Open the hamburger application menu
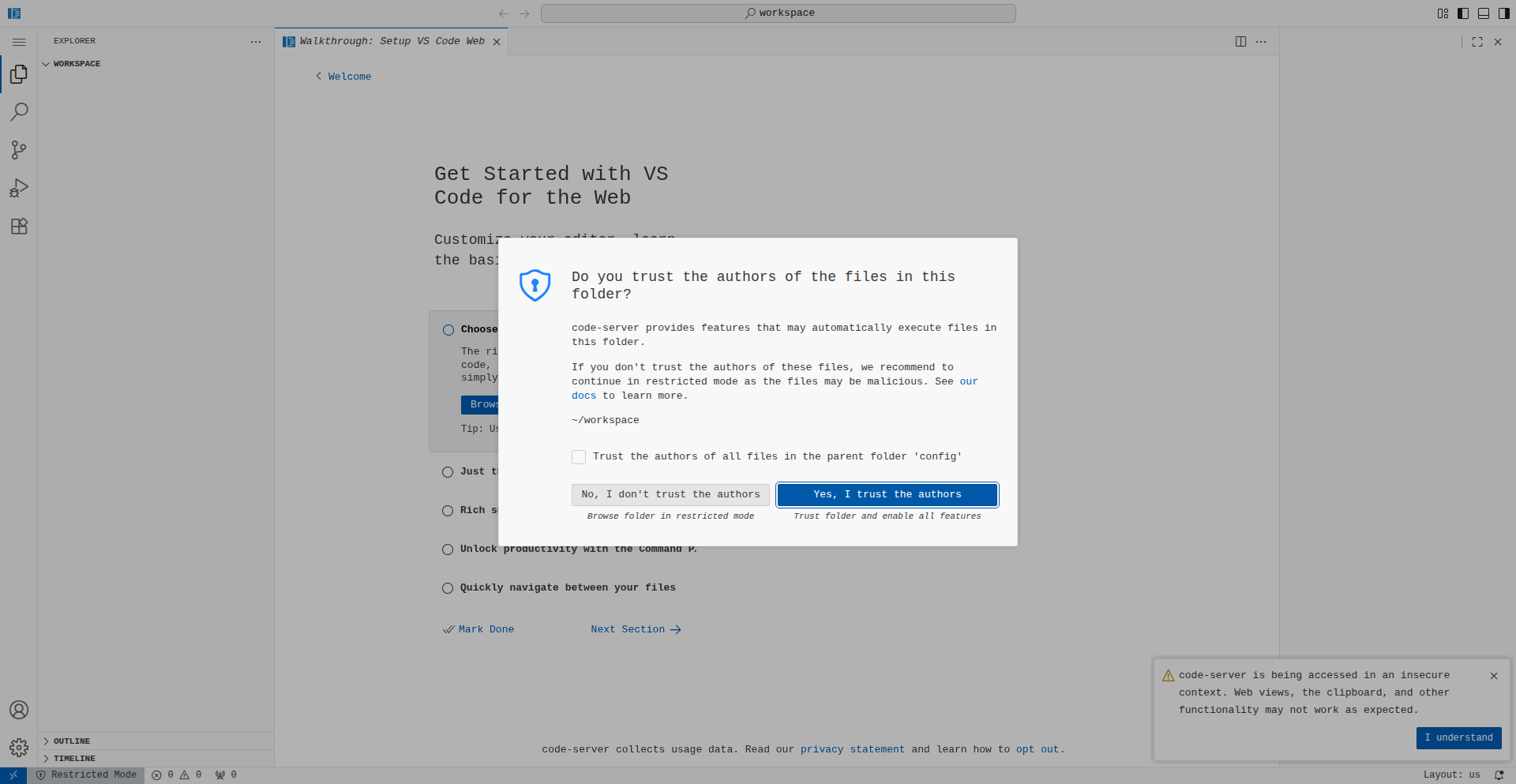 tap(19, 42)
